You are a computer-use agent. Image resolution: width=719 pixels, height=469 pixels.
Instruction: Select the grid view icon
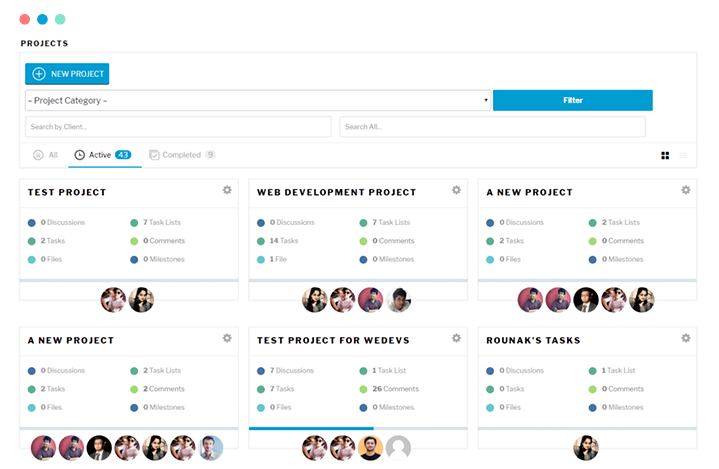(x=665, y=155)
